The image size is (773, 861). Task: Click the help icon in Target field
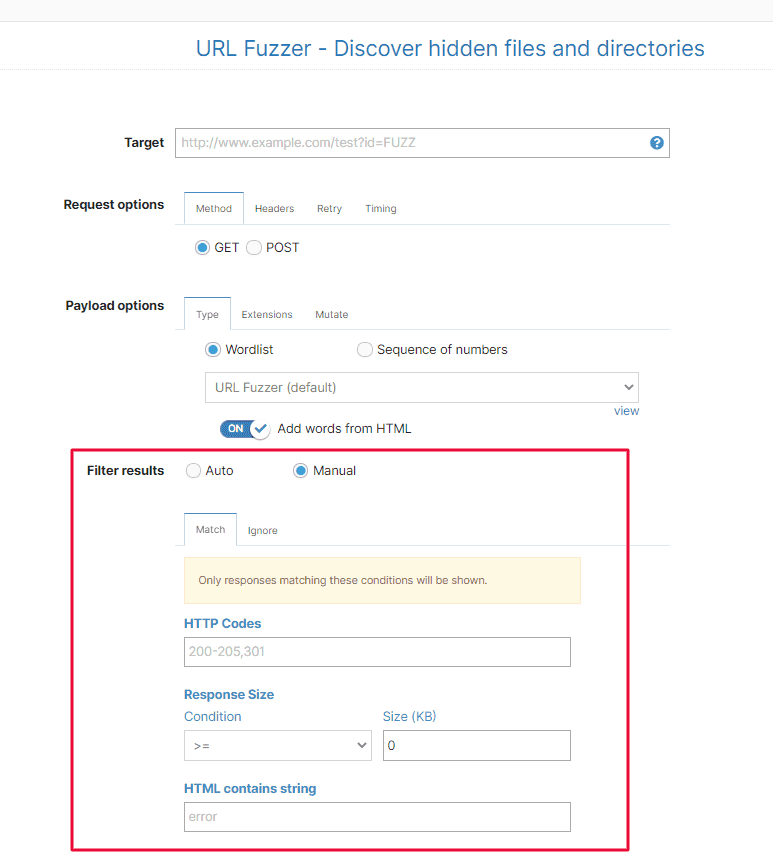657,143
